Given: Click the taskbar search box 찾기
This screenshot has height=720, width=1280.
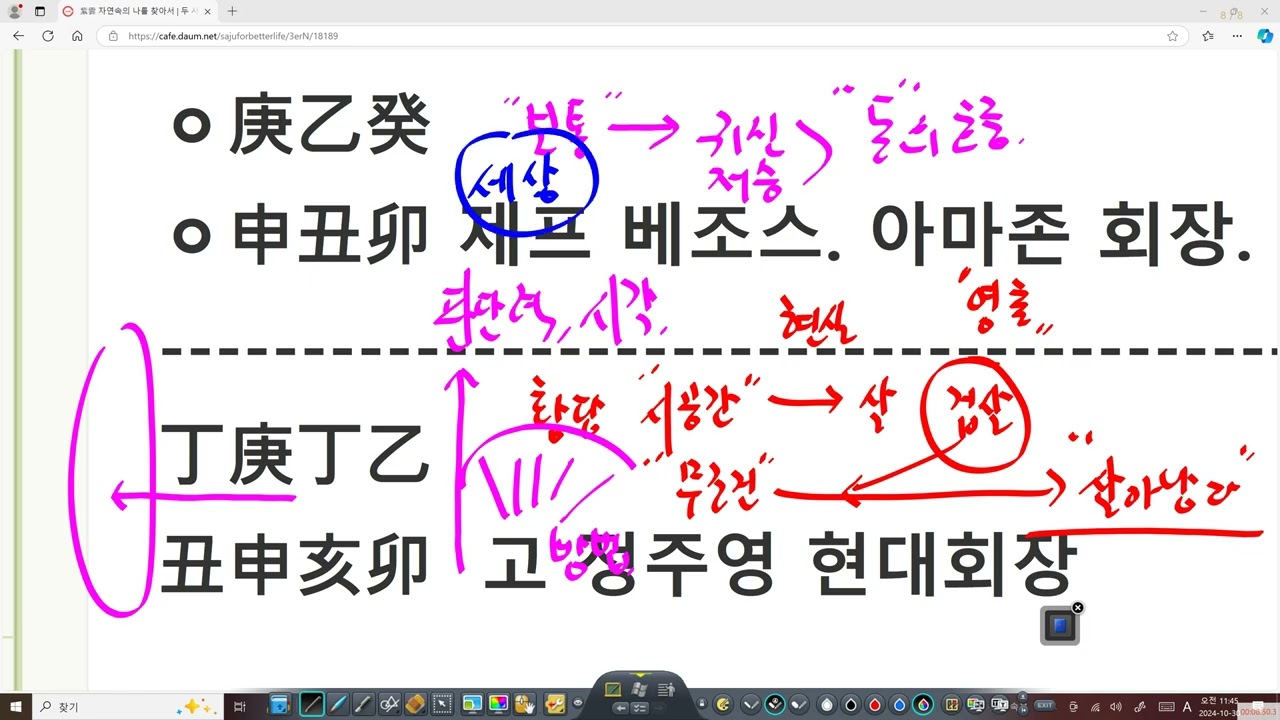Looking at the screenshot, I should (126, 706).
